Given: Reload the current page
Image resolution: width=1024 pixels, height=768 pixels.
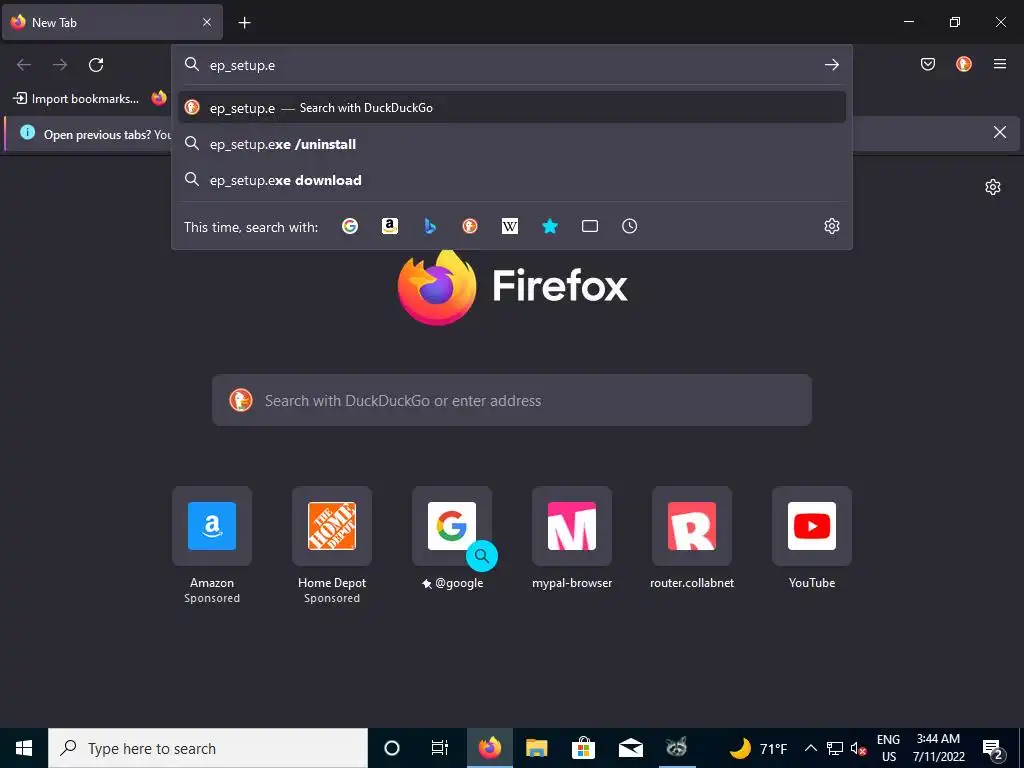Looking at the screenshot, I should 96,65.
